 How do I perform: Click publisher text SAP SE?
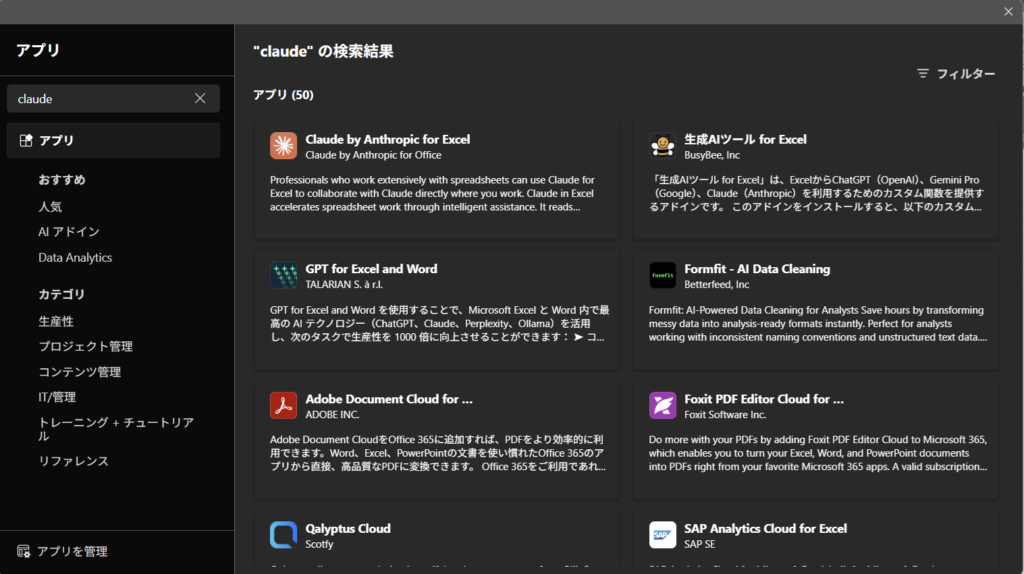click(699, 544)
